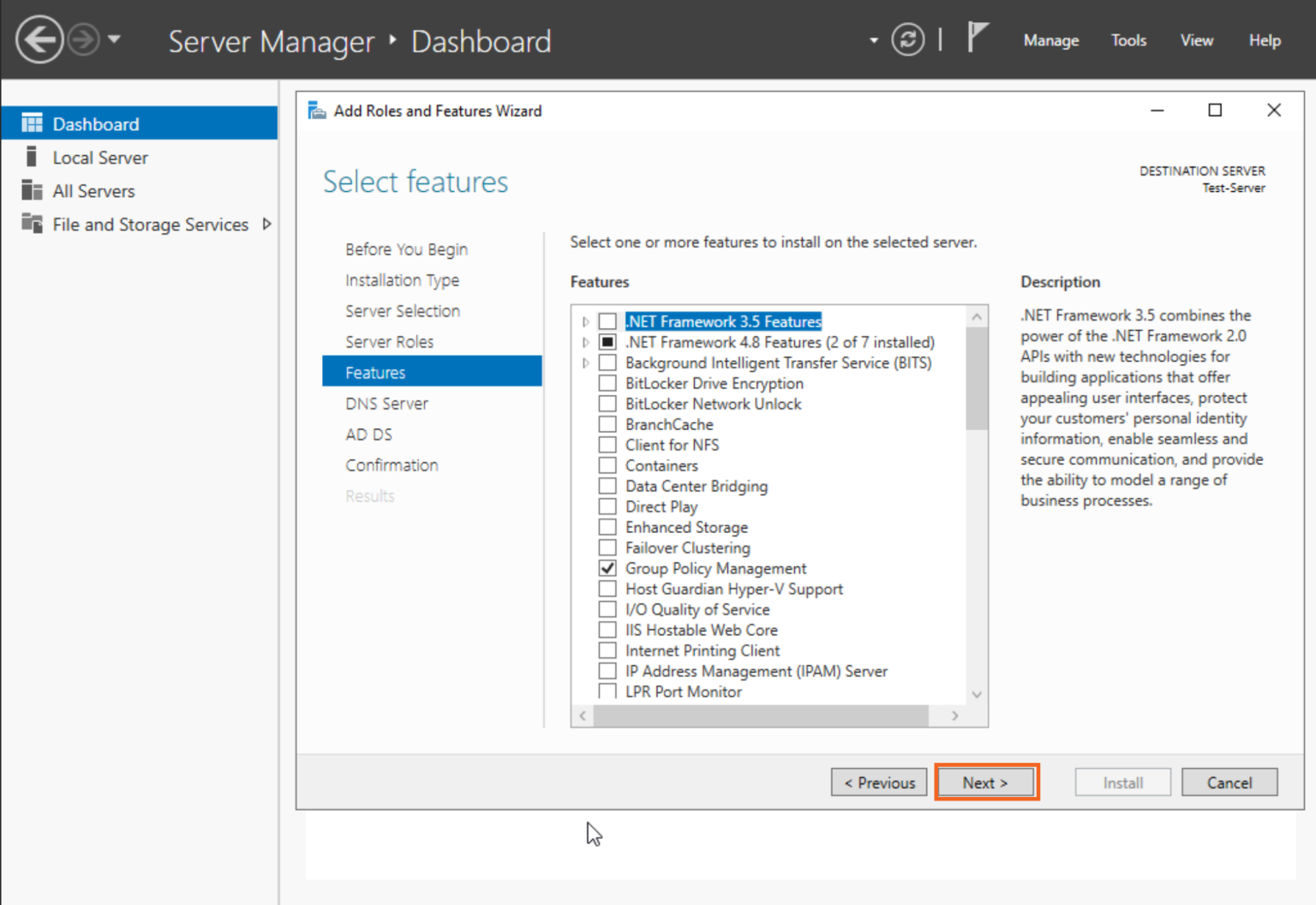This screenshot has height=905, width=1316.
Task: Open notifications via the flag icon
Action: coord(977,39)
